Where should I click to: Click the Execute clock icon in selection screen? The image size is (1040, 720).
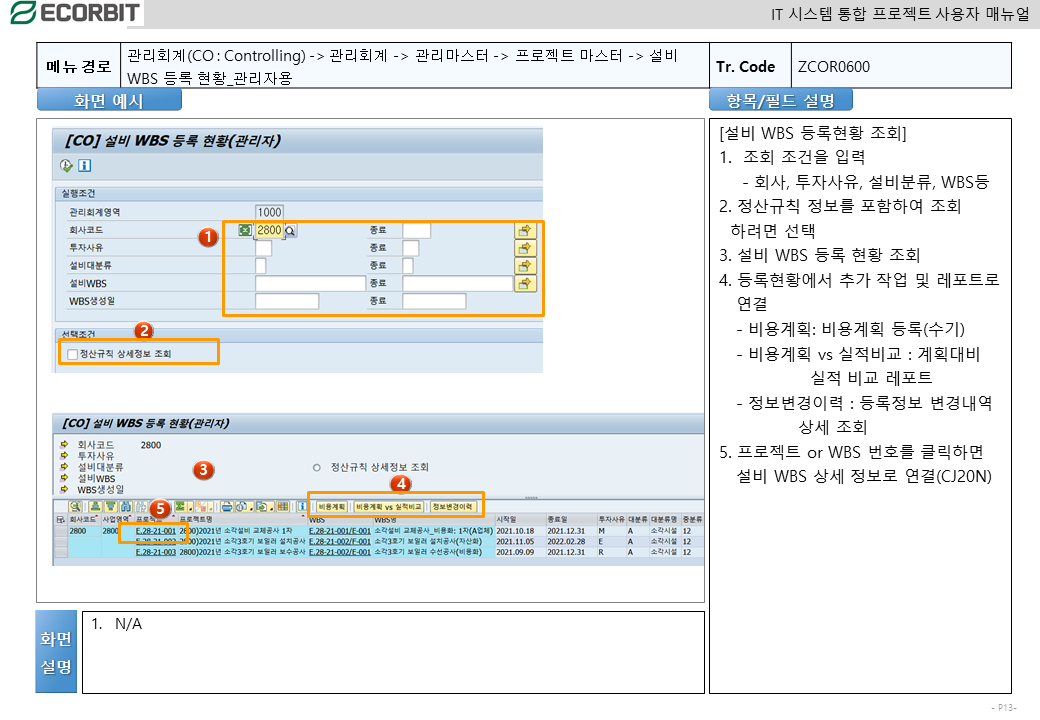point(66,166)
